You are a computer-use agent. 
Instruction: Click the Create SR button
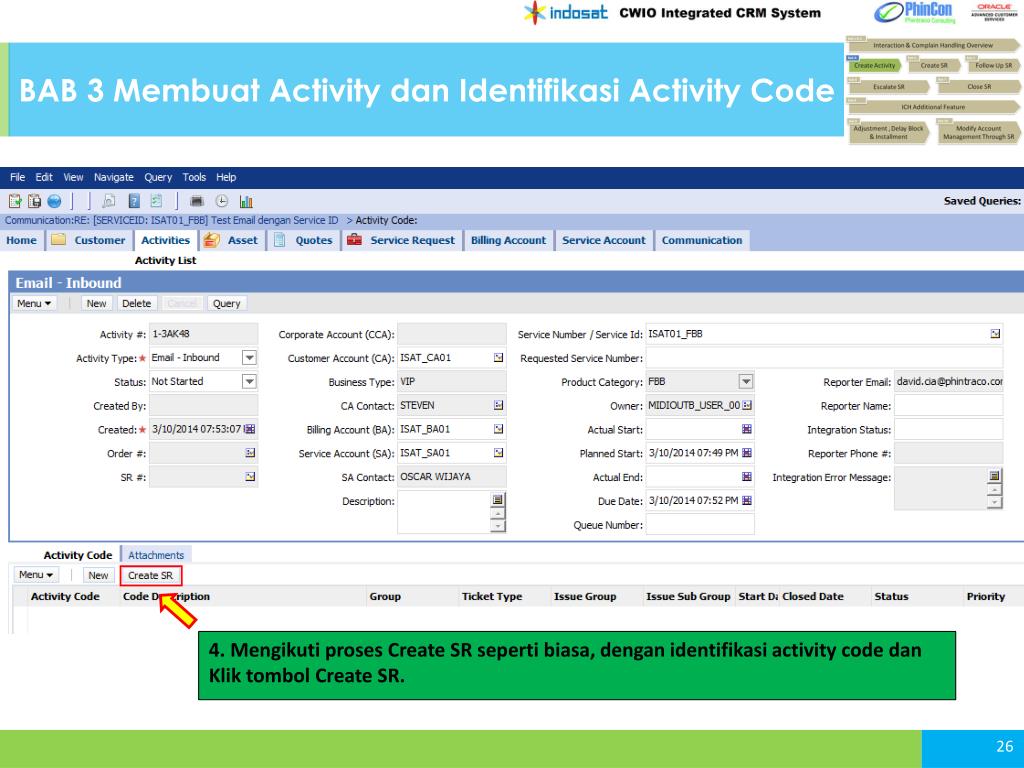(151, 575)
